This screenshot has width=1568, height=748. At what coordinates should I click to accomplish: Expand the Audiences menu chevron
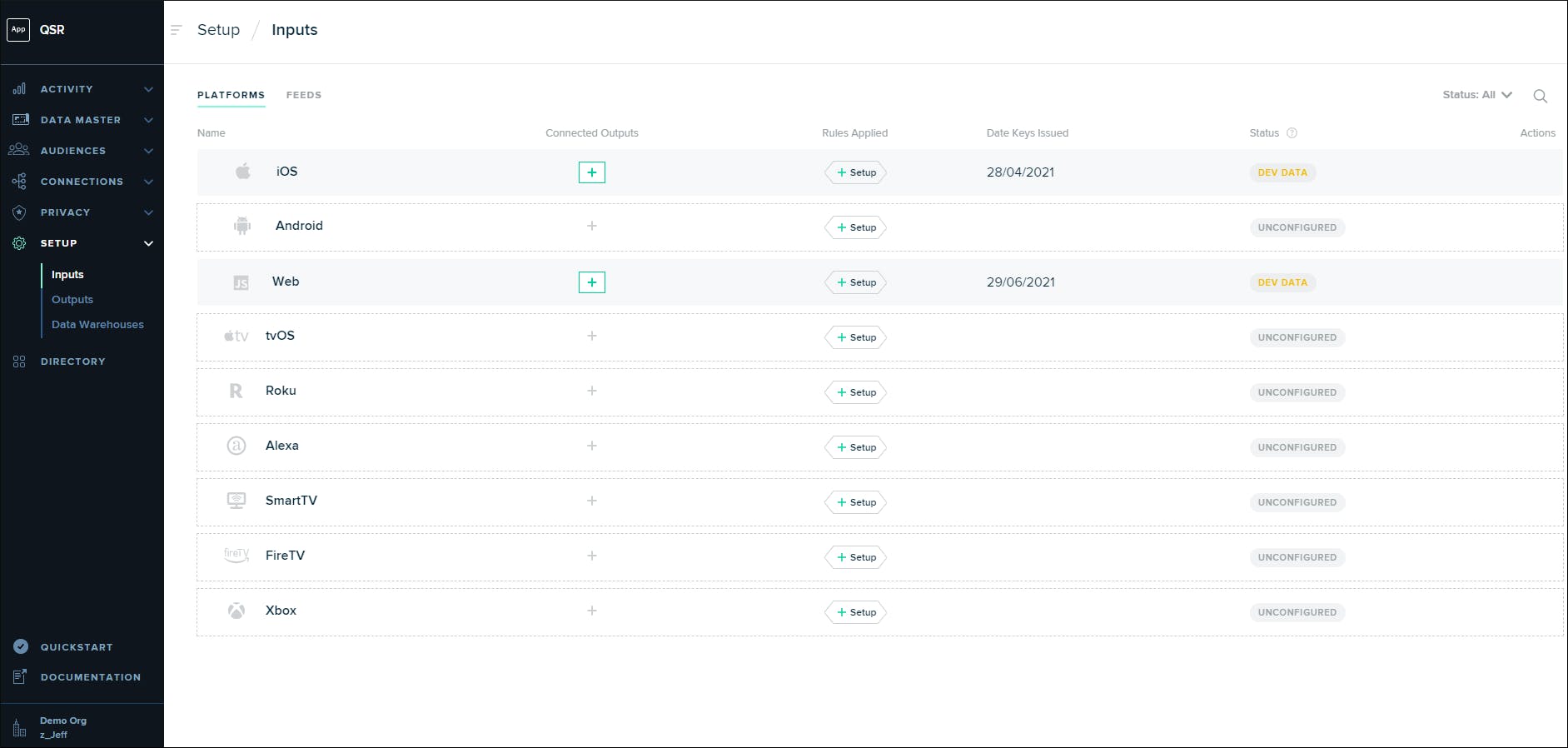point(148,151)
